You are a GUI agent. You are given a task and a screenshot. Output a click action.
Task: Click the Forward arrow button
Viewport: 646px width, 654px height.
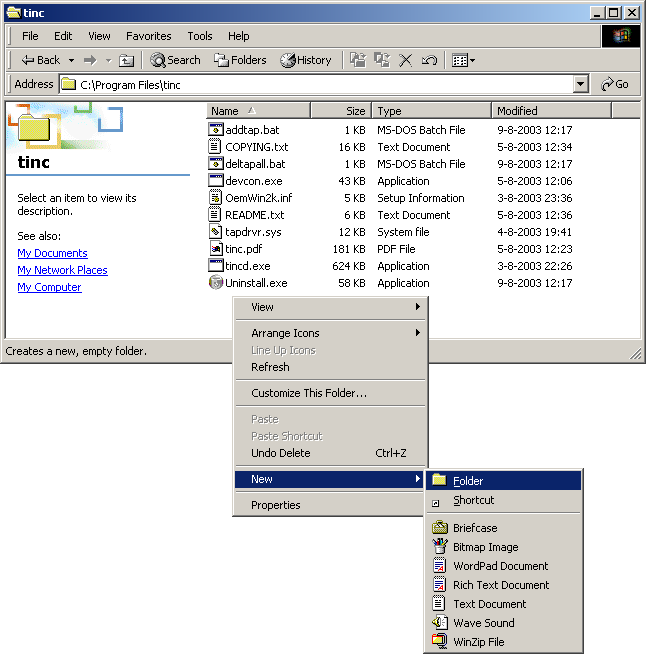point(90,60)
